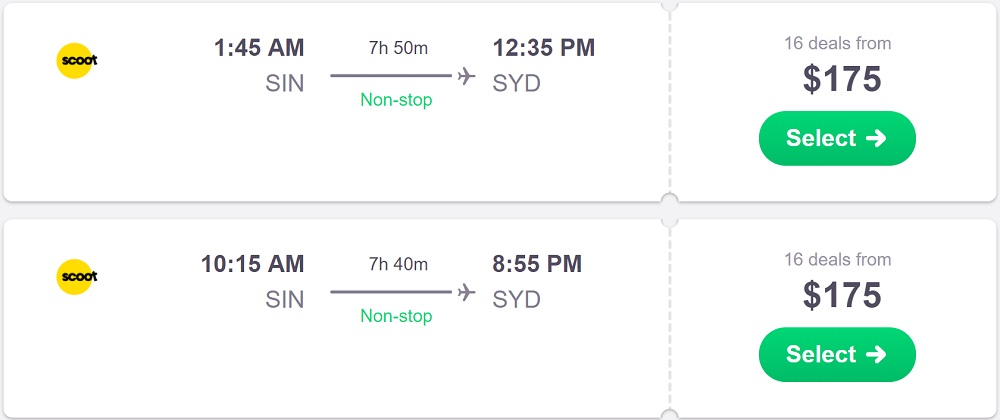The width and height of the screenshot is (1000, 420).
Task: Click the Scoot logo on the 10:15 AM flight
Action: click(76, 275)
